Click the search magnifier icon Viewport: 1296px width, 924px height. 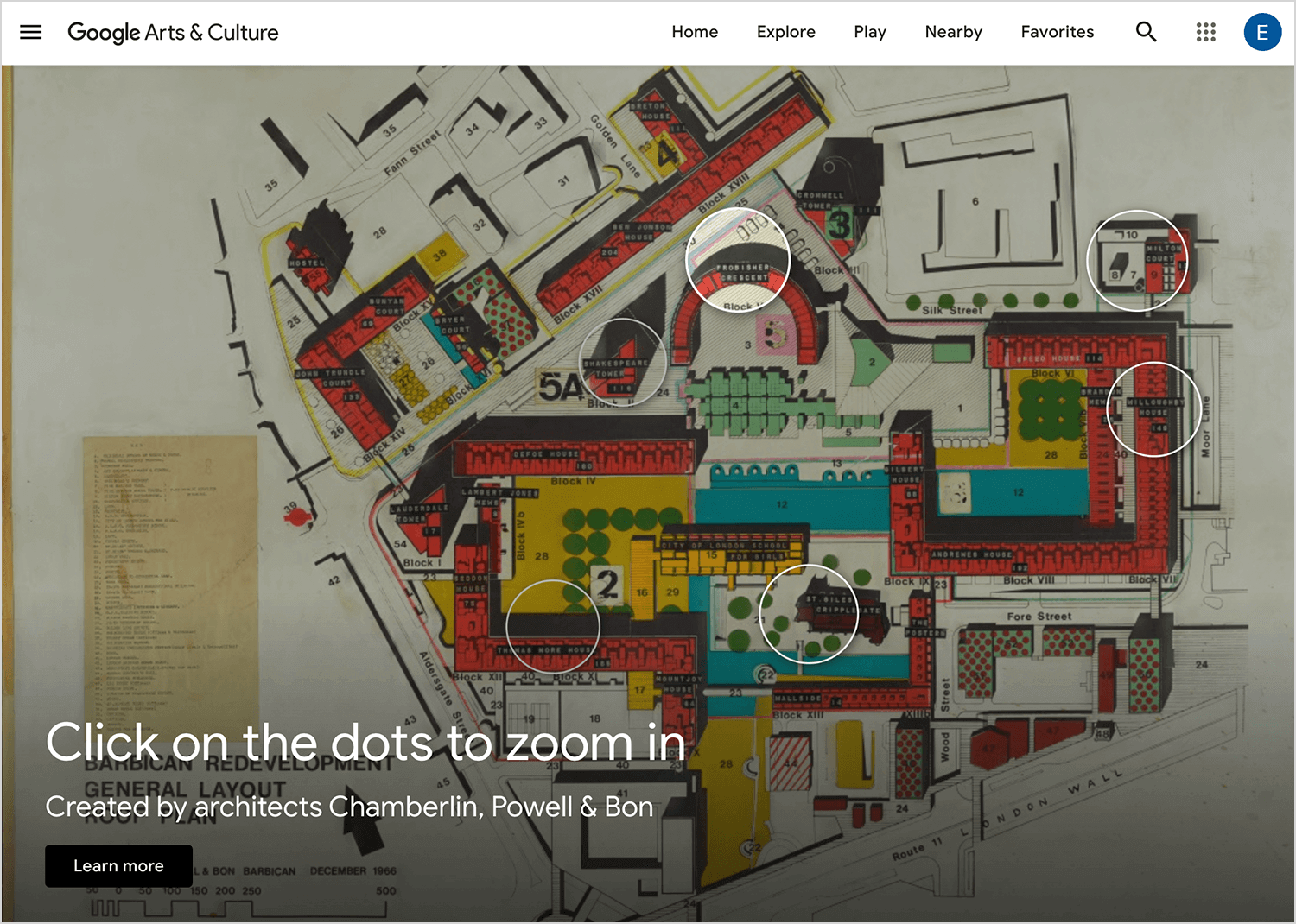(x=1146, y=32)
